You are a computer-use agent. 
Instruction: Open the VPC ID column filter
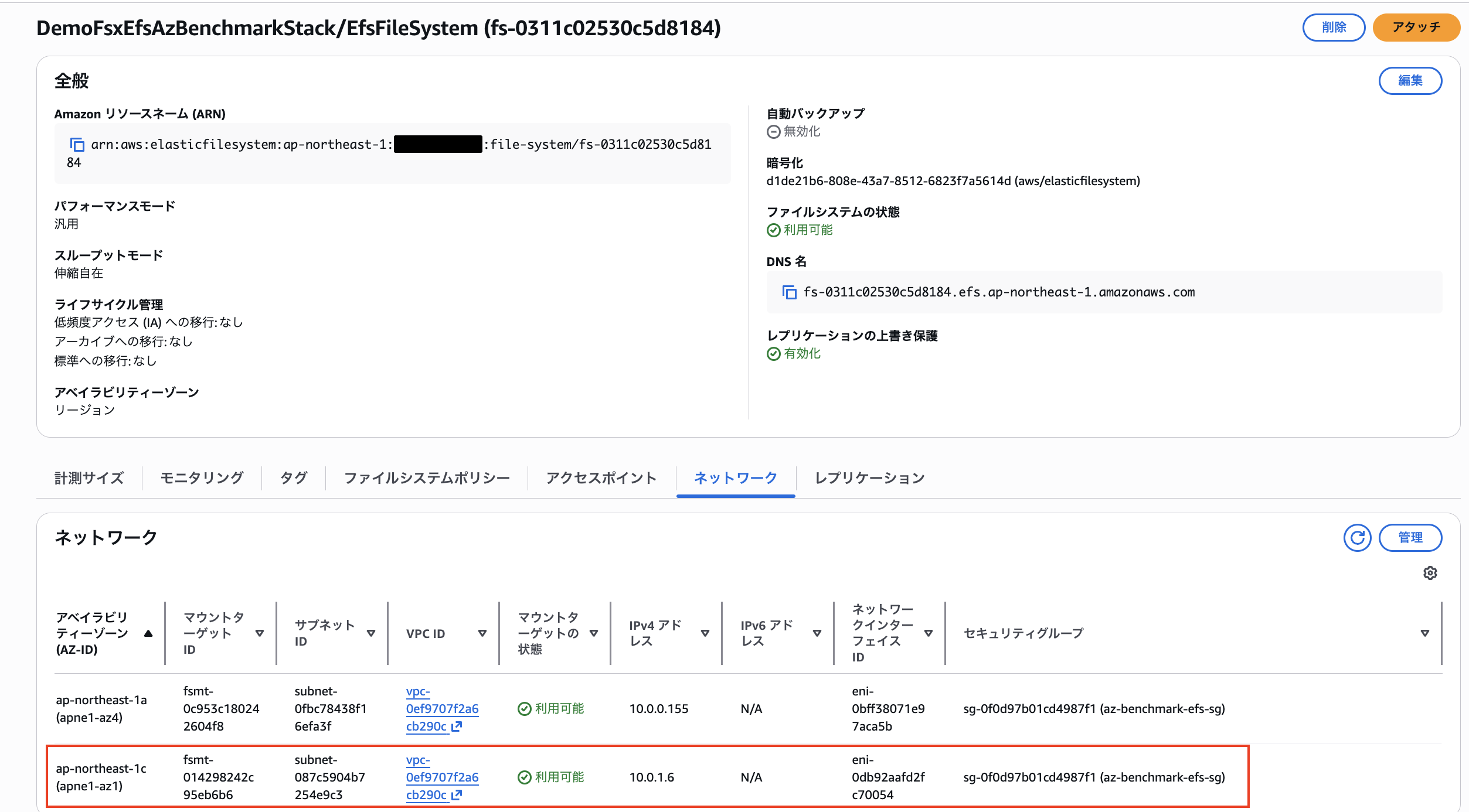tap(482, 633)
